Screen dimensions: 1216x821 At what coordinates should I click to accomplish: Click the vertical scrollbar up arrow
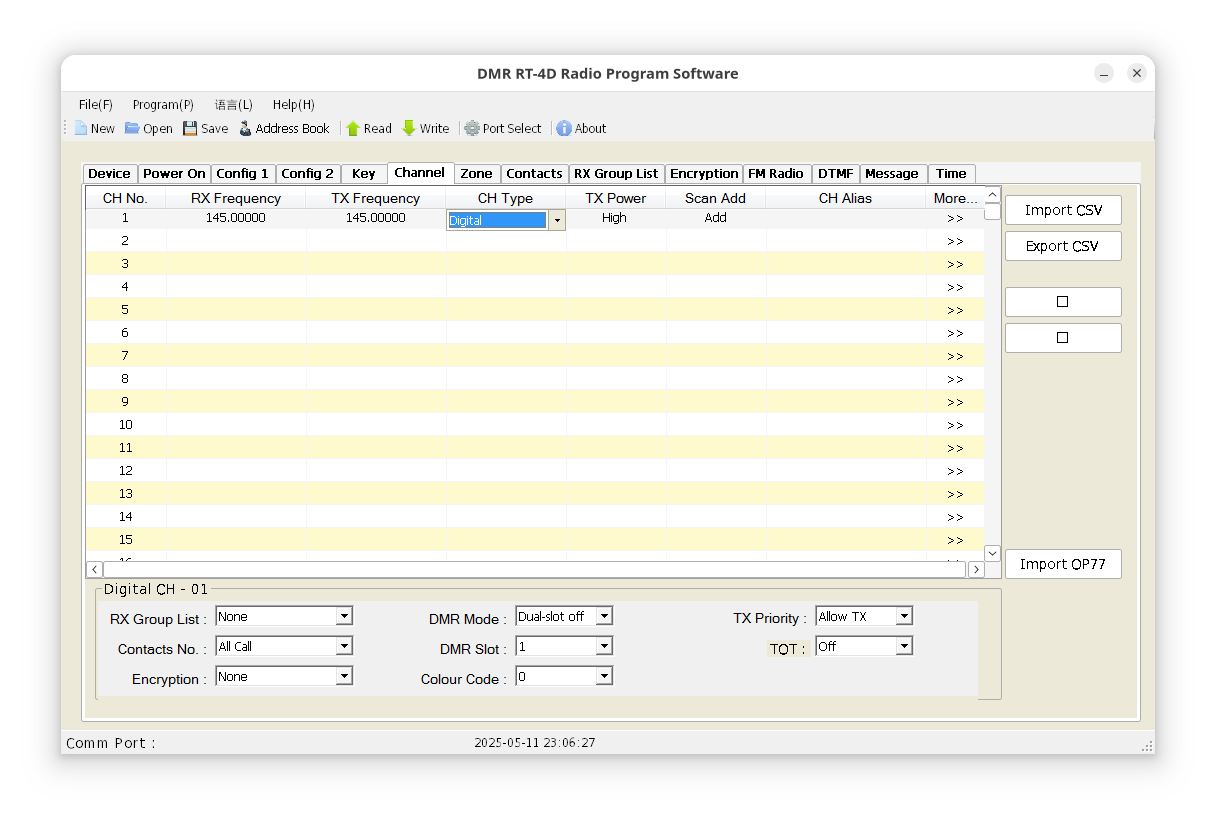pos(992,196)
